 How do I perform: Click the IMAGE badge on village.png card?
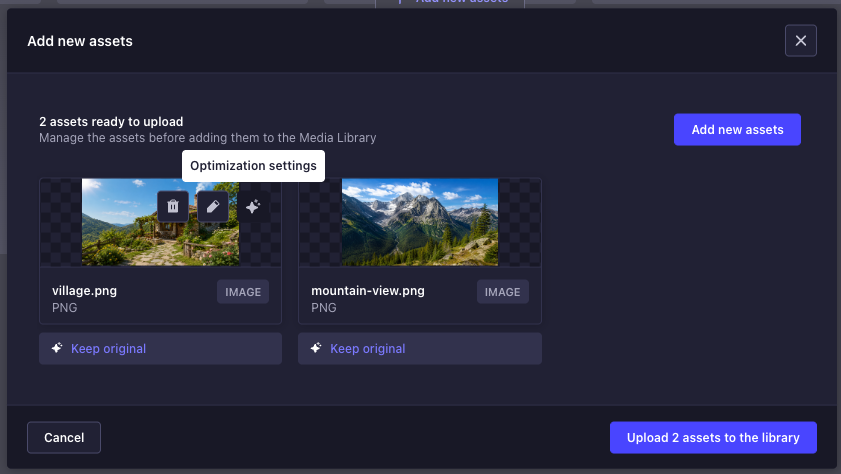point(243,292)
